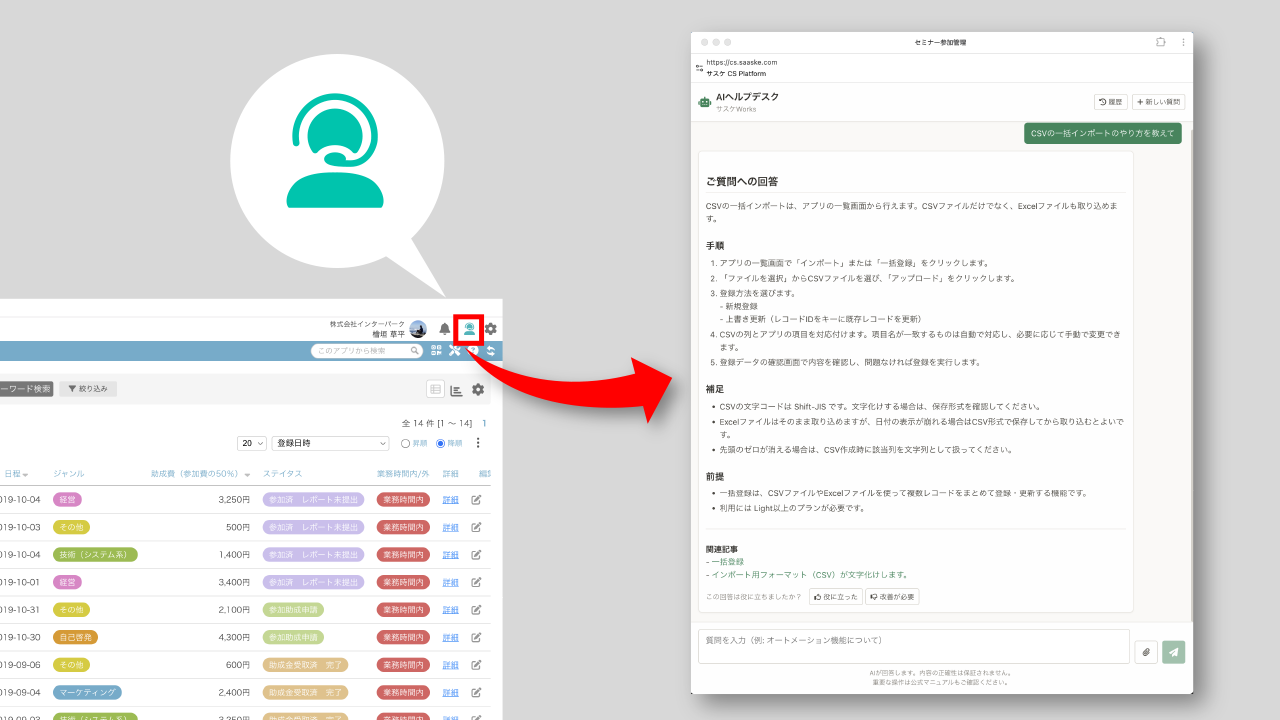
Task: Open the related article link 一括登録
Action: click(727, 562)
